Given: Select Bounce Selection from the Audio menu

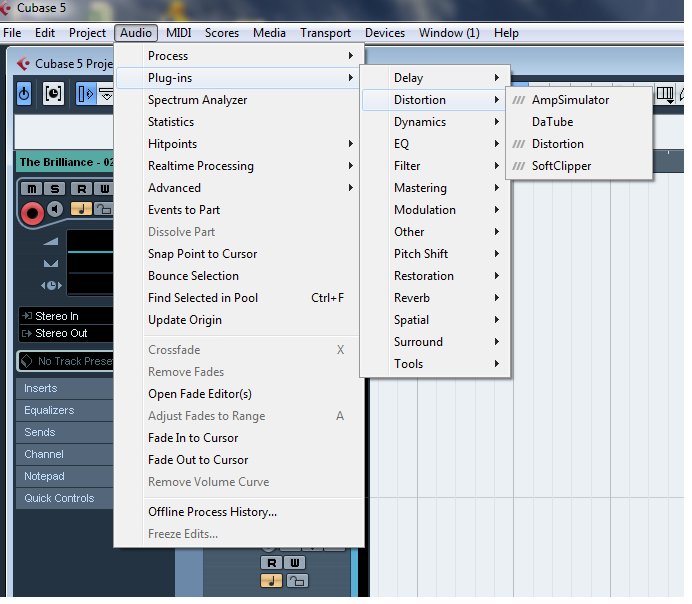Looking at the screenshot, I should tap(240, 276).
